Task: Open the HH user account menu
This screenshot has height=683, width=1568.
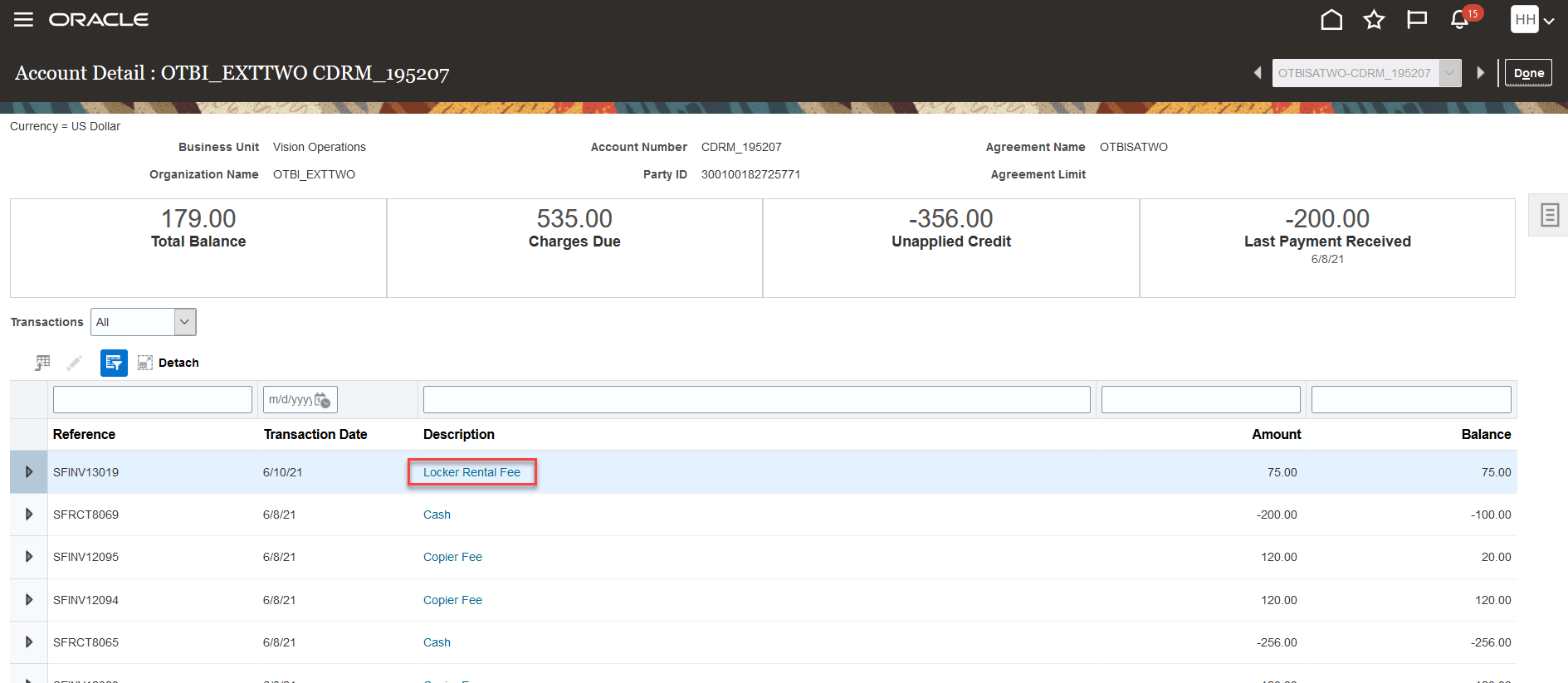Action: [1532, 19]
